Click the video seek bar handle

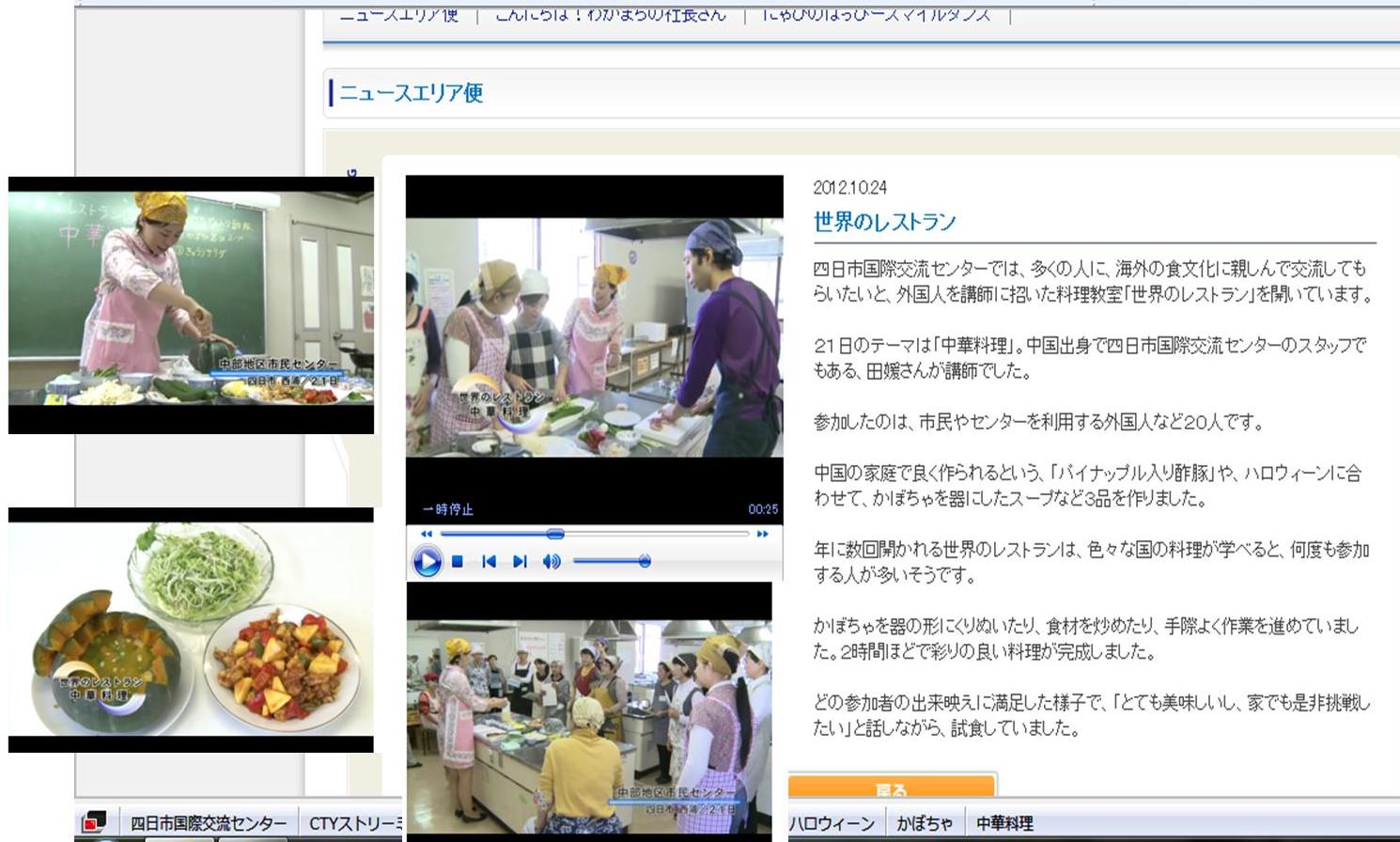[x=555, y=534]
